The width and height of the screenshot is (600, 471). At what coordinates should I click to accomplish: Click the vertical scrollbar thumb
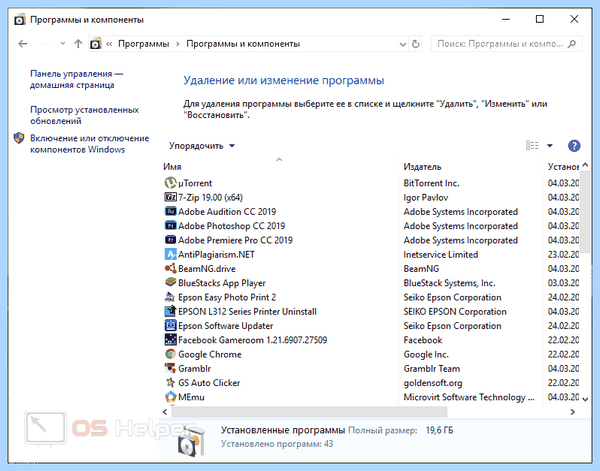(x=585, y=212)
